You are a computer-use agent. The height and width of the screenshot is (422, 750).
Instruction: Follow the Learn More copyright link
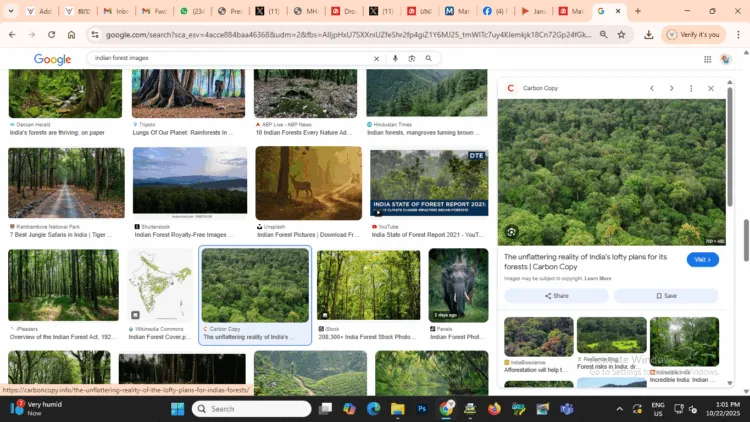click(x=598, y=278)
